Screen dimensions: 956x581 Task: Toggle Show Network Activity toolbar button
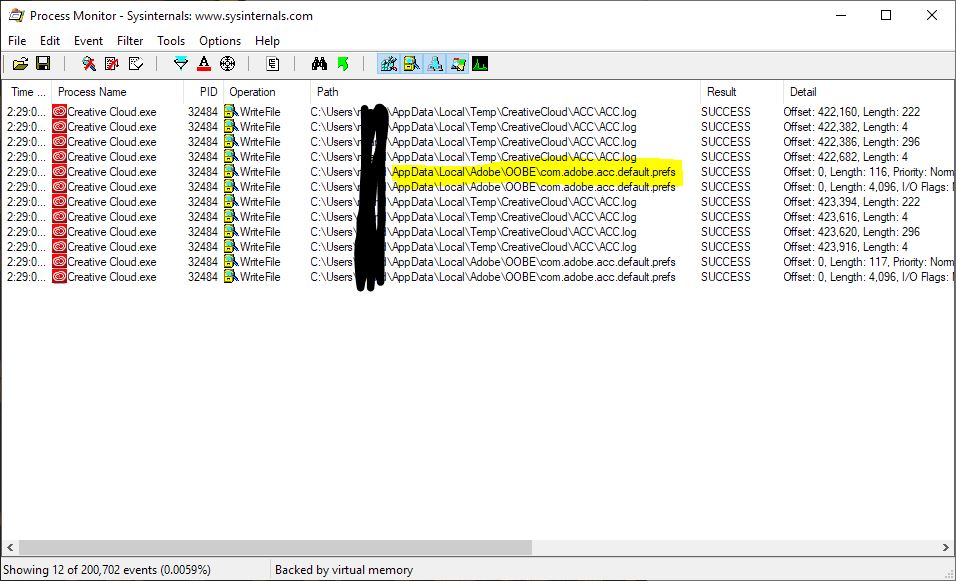coord(435,63)
